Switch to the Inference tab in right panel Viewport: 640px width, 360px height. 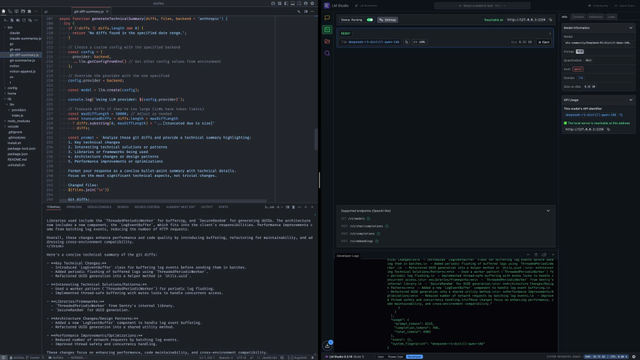(x=596, y=17)
